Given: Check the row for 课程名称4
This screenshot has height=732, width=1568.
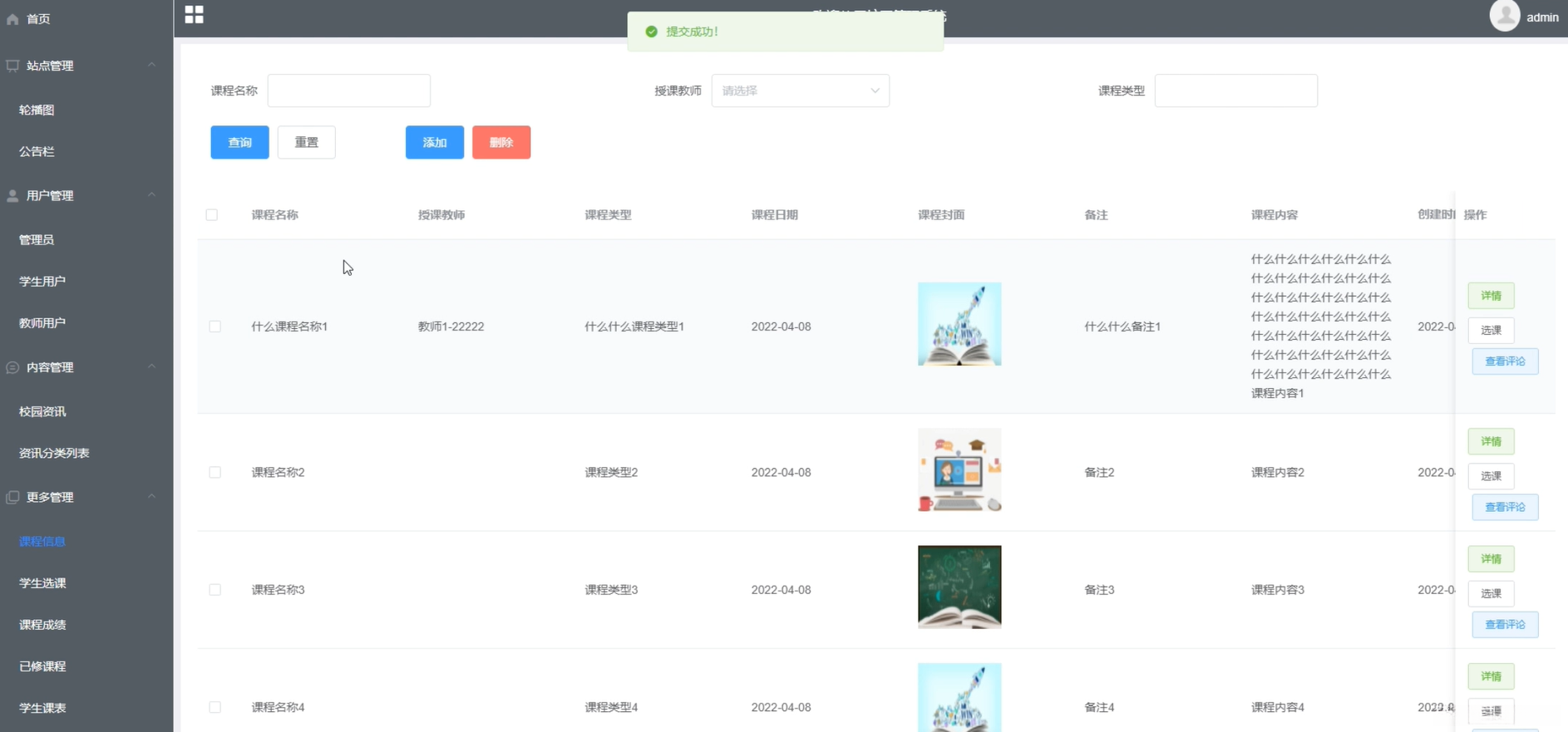Looking at the screenshot, I should [215, 707].
